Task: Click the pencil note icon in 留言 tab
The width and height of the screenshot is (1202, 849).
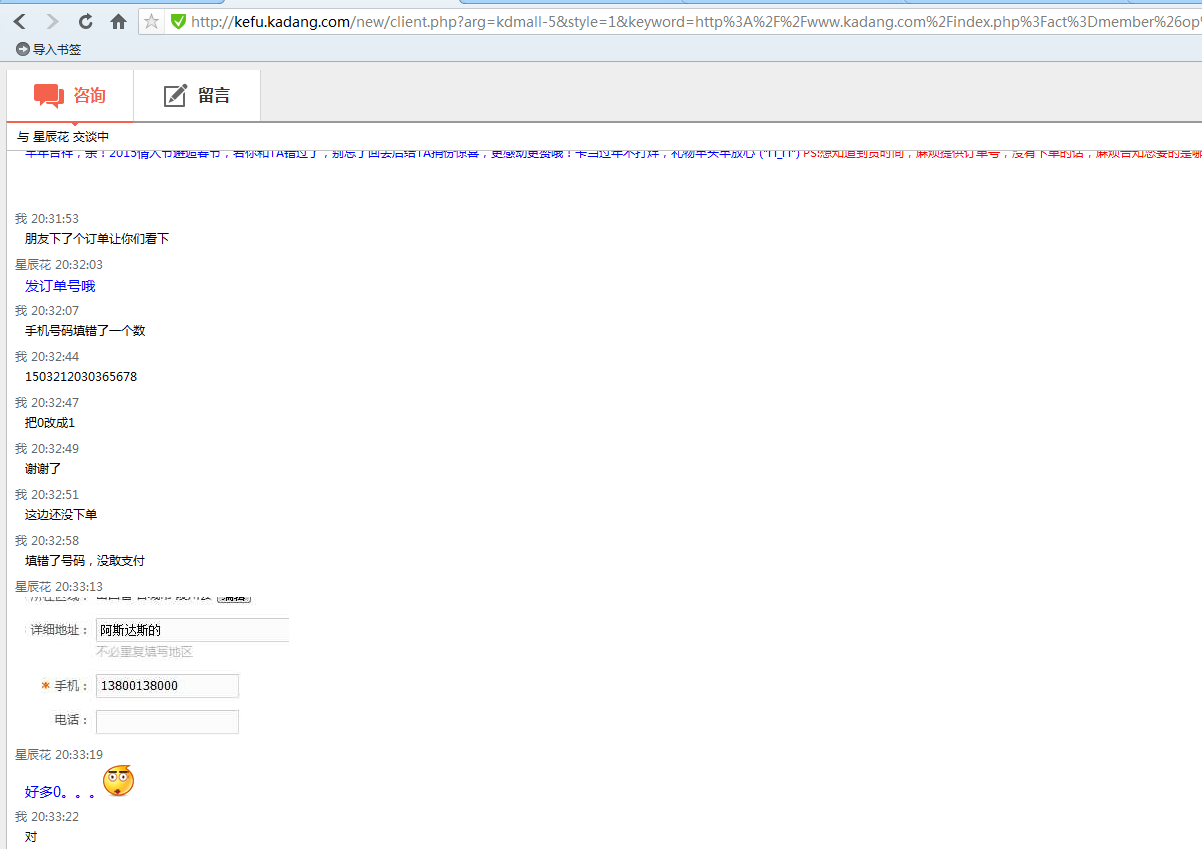Action: click(175, 95)
